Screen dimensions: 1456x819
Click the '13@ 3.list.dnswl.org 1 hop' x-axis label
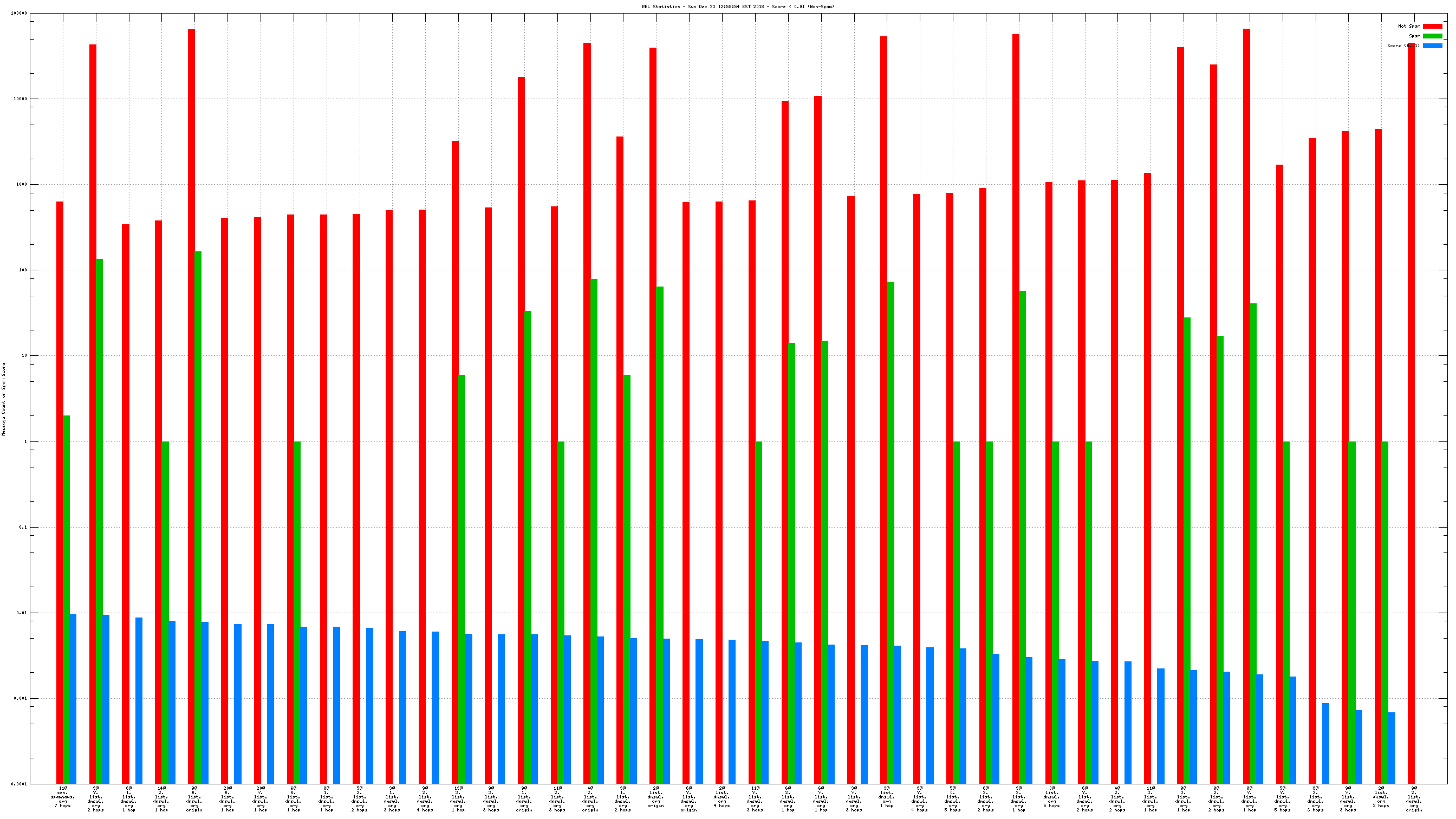coord(458,798)
